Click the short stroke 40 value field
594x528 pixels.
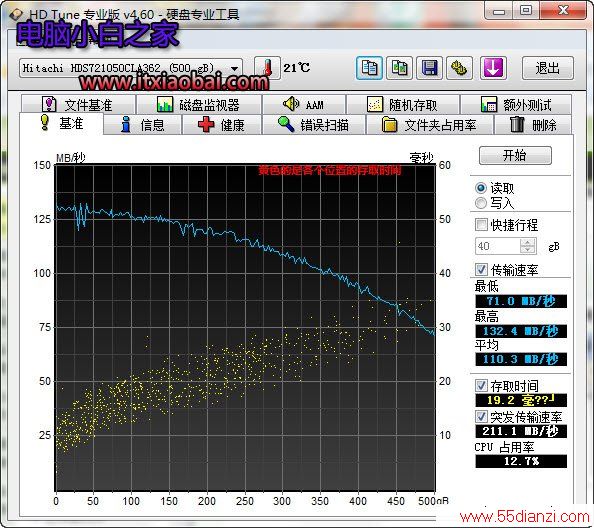[x=498, y=246]
